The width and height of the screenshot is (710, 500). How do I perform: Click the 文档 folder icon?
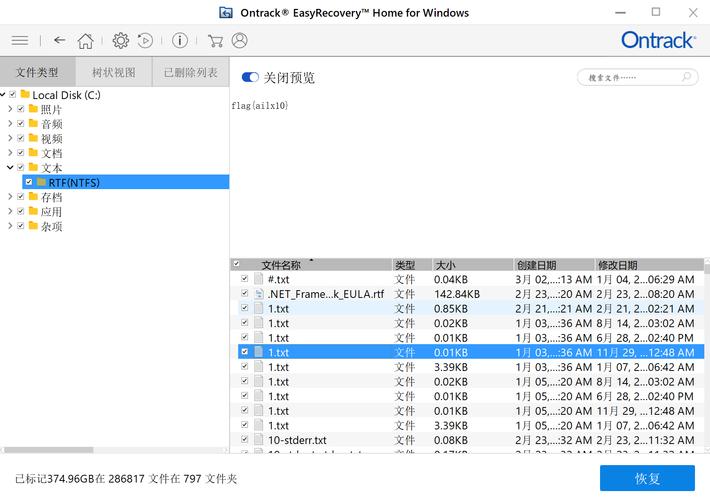[x=33, y=153]
